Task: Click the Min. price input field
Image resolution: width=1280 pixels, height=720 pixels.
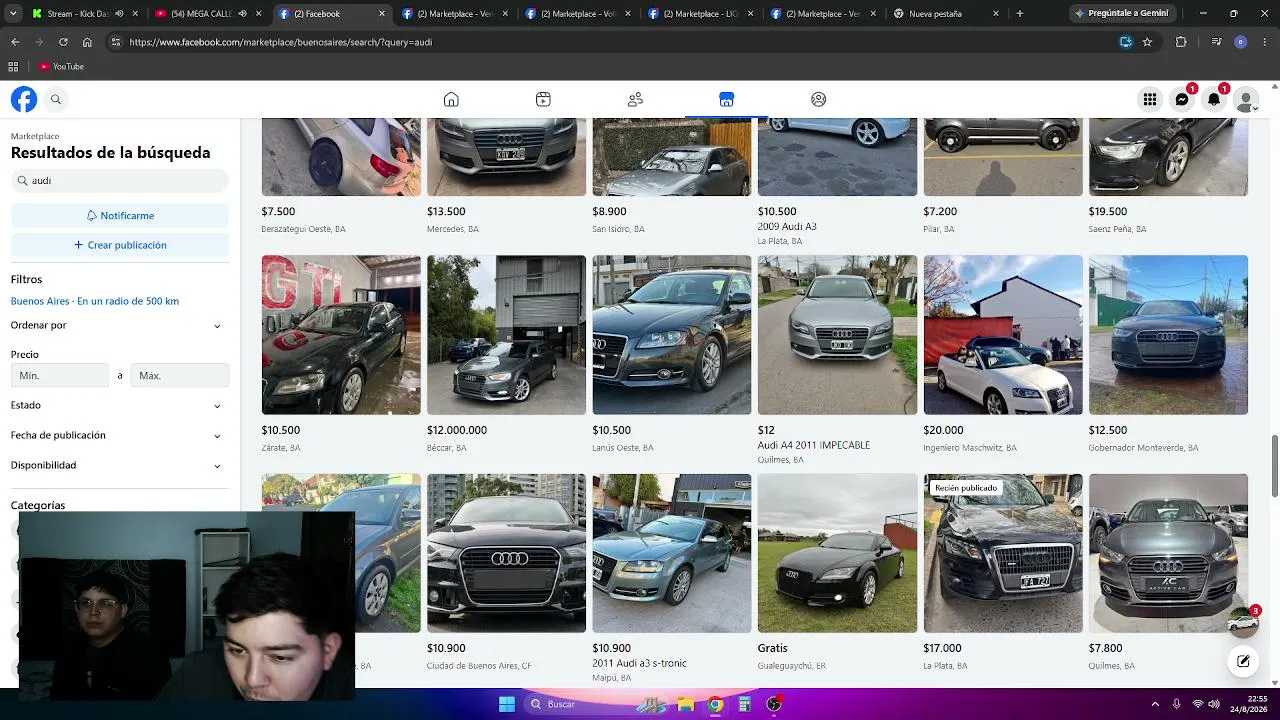Action: 60,375
